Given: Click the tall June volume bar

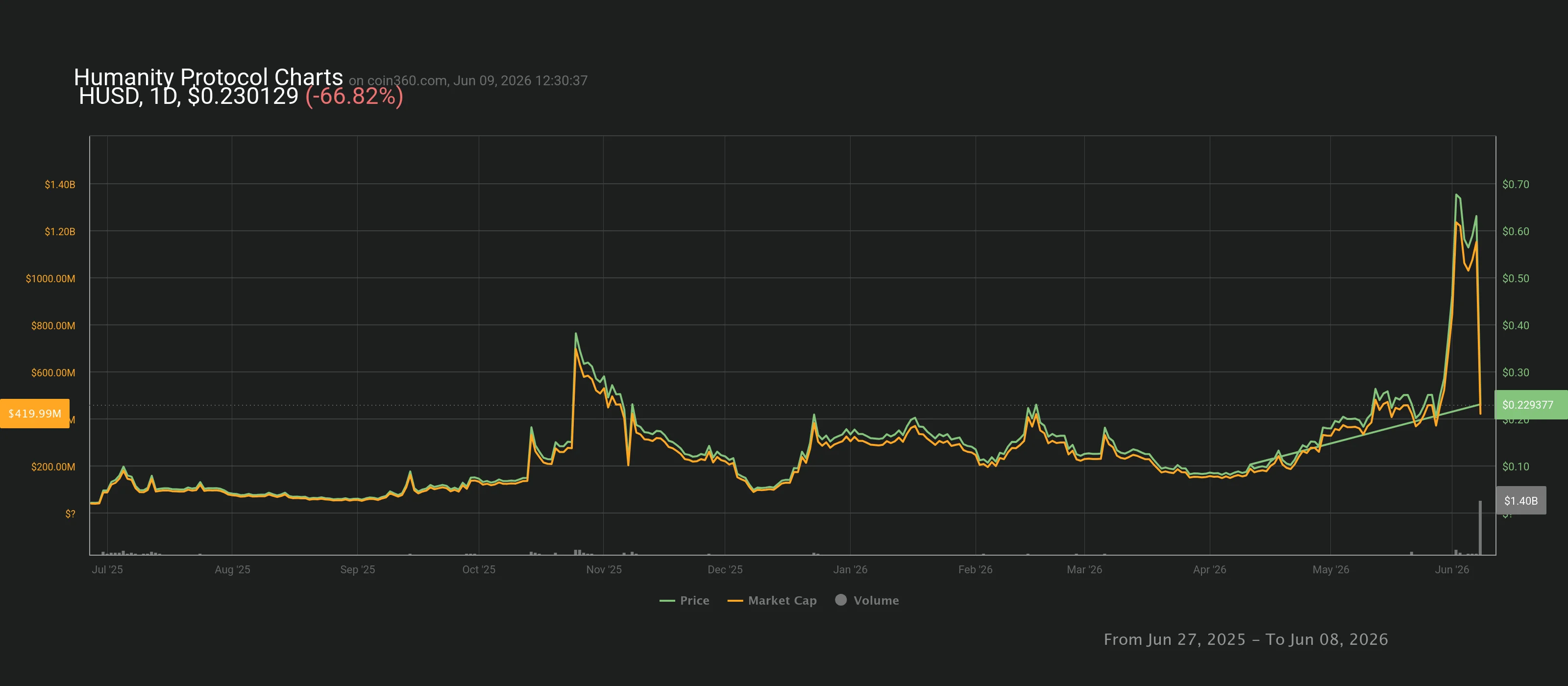Looking at the screenshot, I should pyautogui.click(x=1480, y=527).
